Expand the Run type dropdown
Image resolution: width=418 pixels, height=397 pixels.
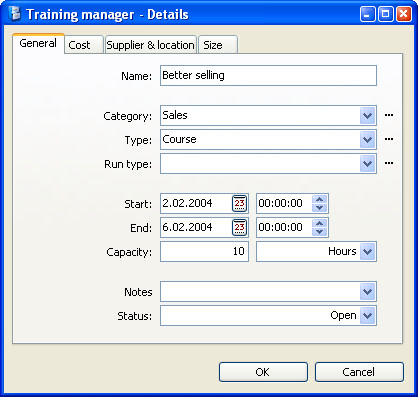tap(367, 164)
